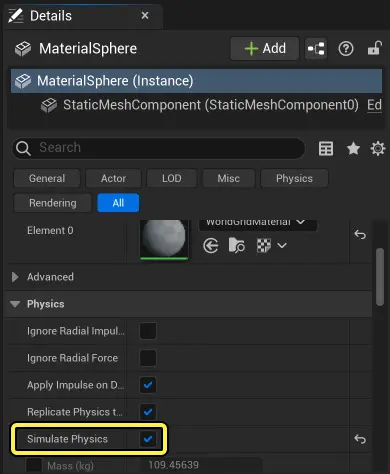This screenshot has width=390, height=474.
Task: Switch to the Rendering filter tab
Action: [x=53, y=203]
